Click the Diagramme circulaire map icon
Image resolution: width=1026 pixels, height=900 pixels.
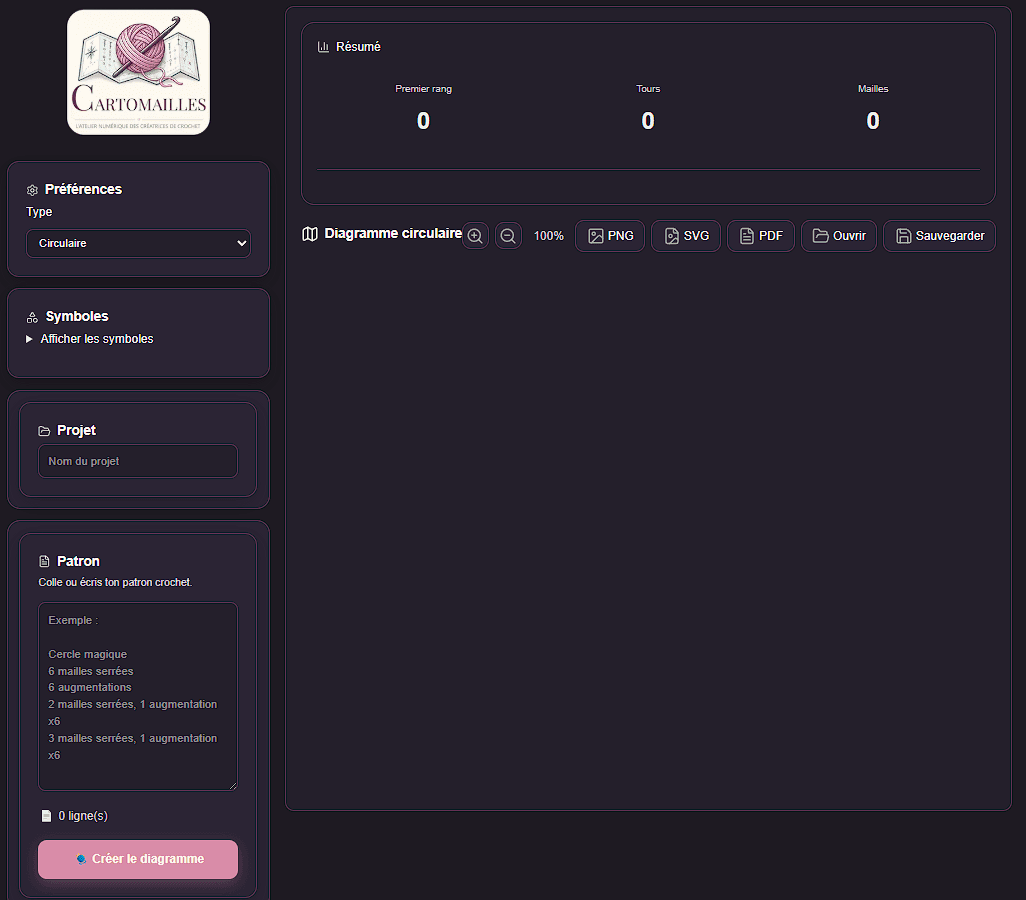[x=310, y=234]
